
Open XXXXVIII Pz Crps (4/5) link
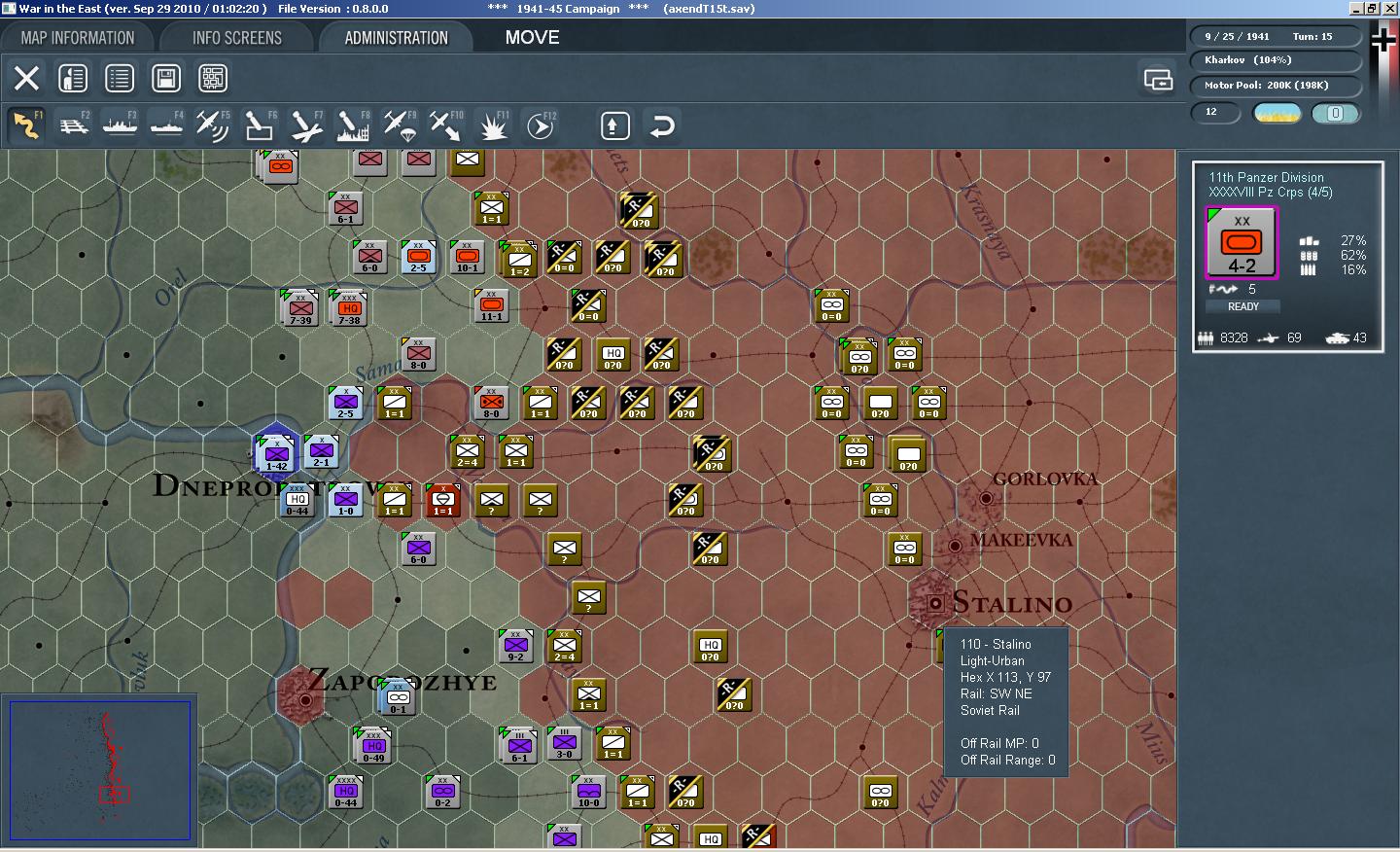1270,192
